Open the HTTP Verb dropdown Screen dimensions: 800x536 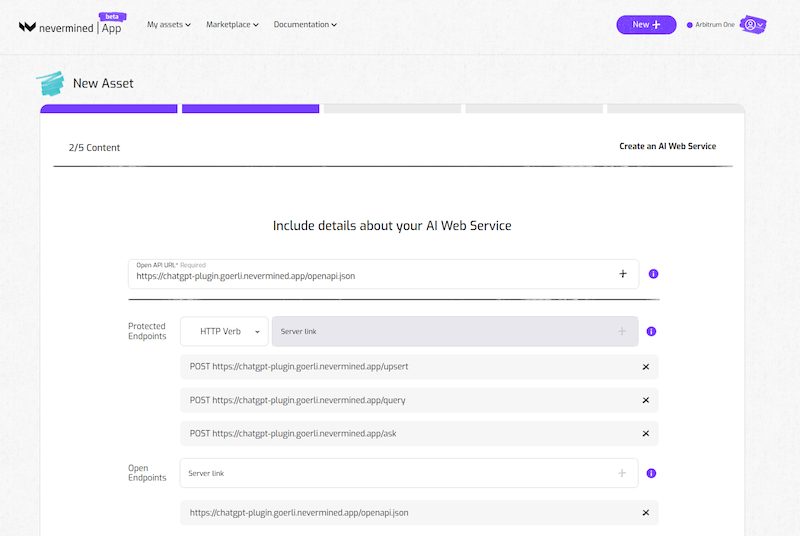tap(224, 331)
